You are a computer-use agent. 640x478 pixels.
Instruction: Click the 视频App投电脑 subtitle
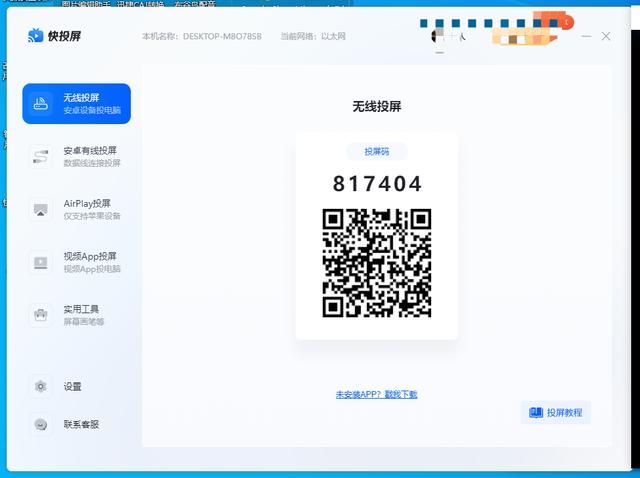[x=92, y=269]
